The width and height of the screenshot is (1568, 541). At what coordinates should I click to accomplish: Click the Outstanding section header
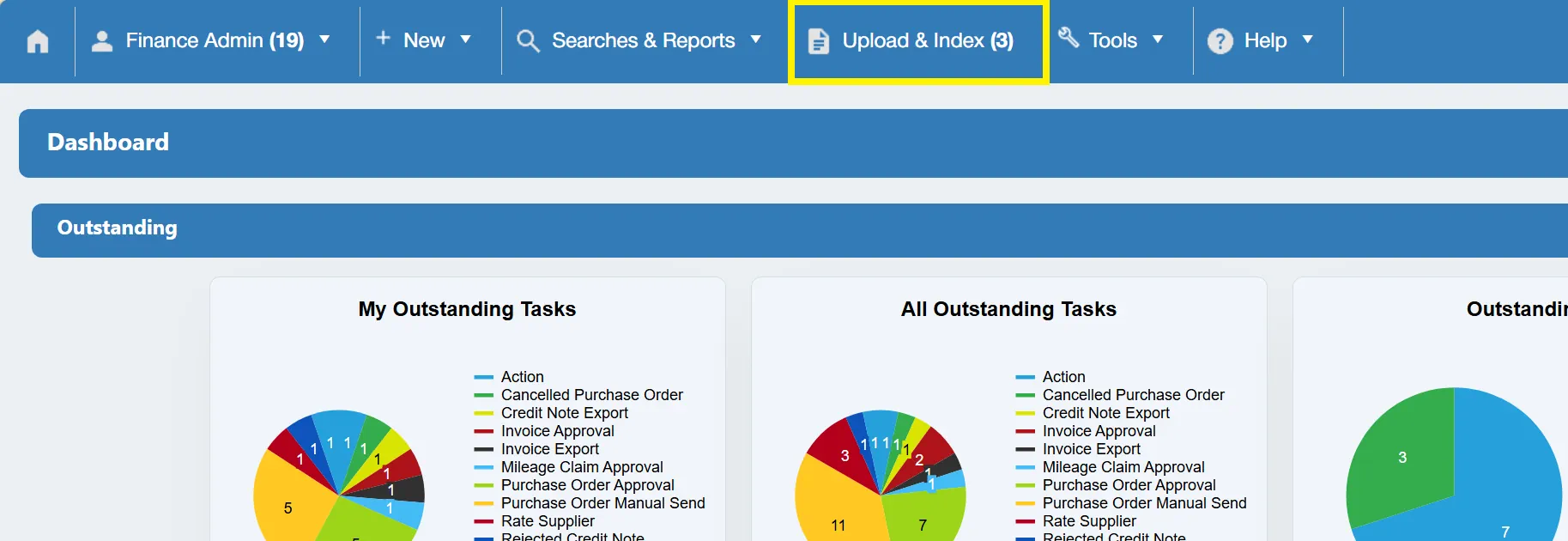coord(800,230)
